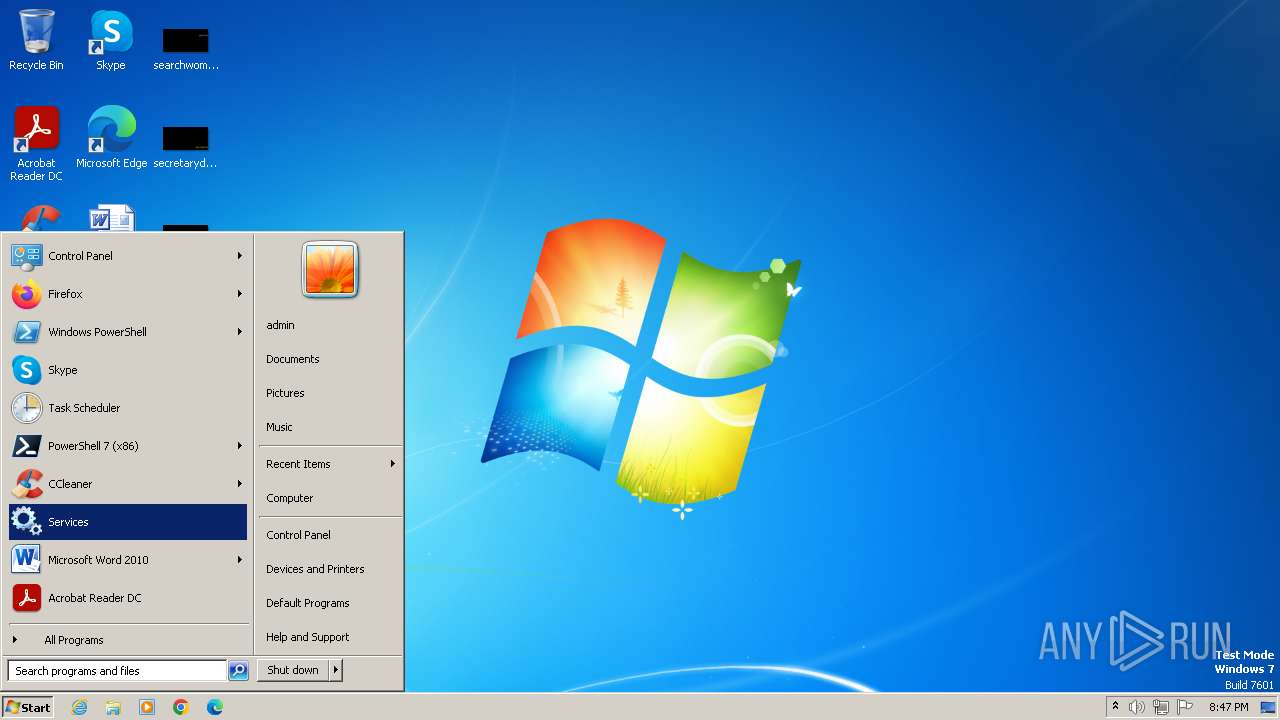Launch PowerShell 7 (x86) entry
1280x720 pixels.
point(128,446)
